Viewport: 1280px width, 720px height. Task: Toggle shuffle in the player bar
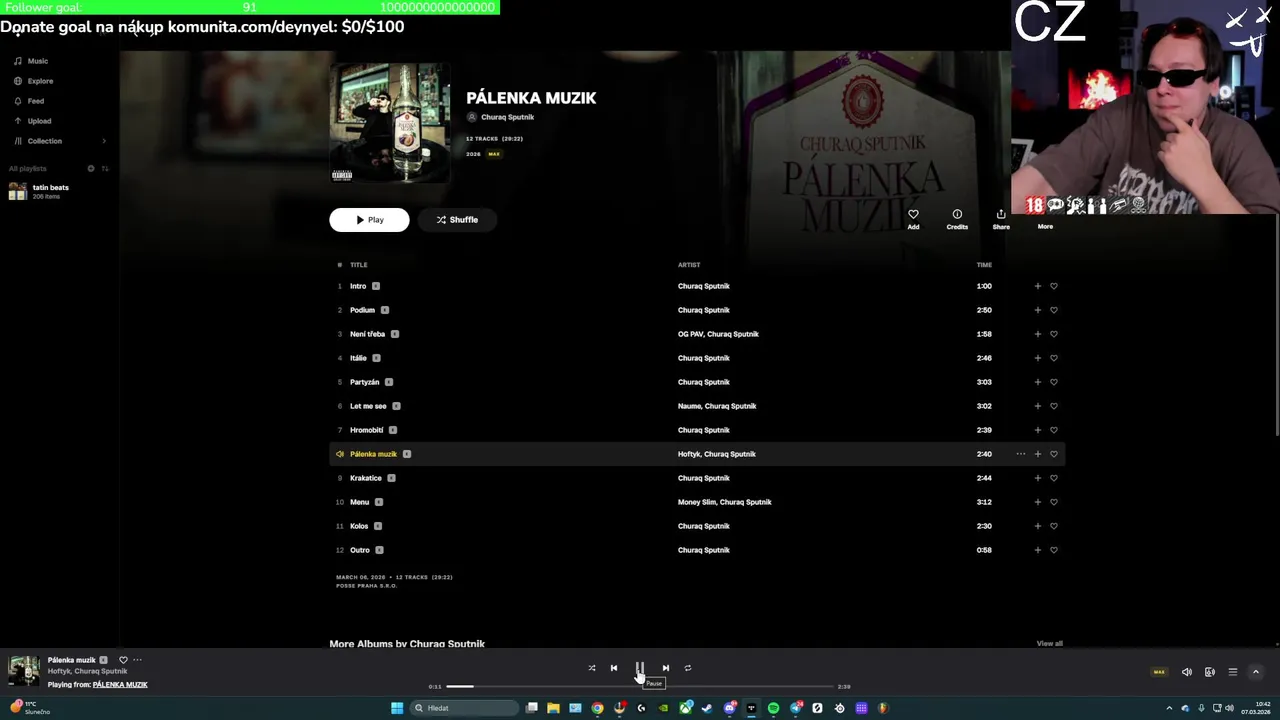(x=592, y=668)
